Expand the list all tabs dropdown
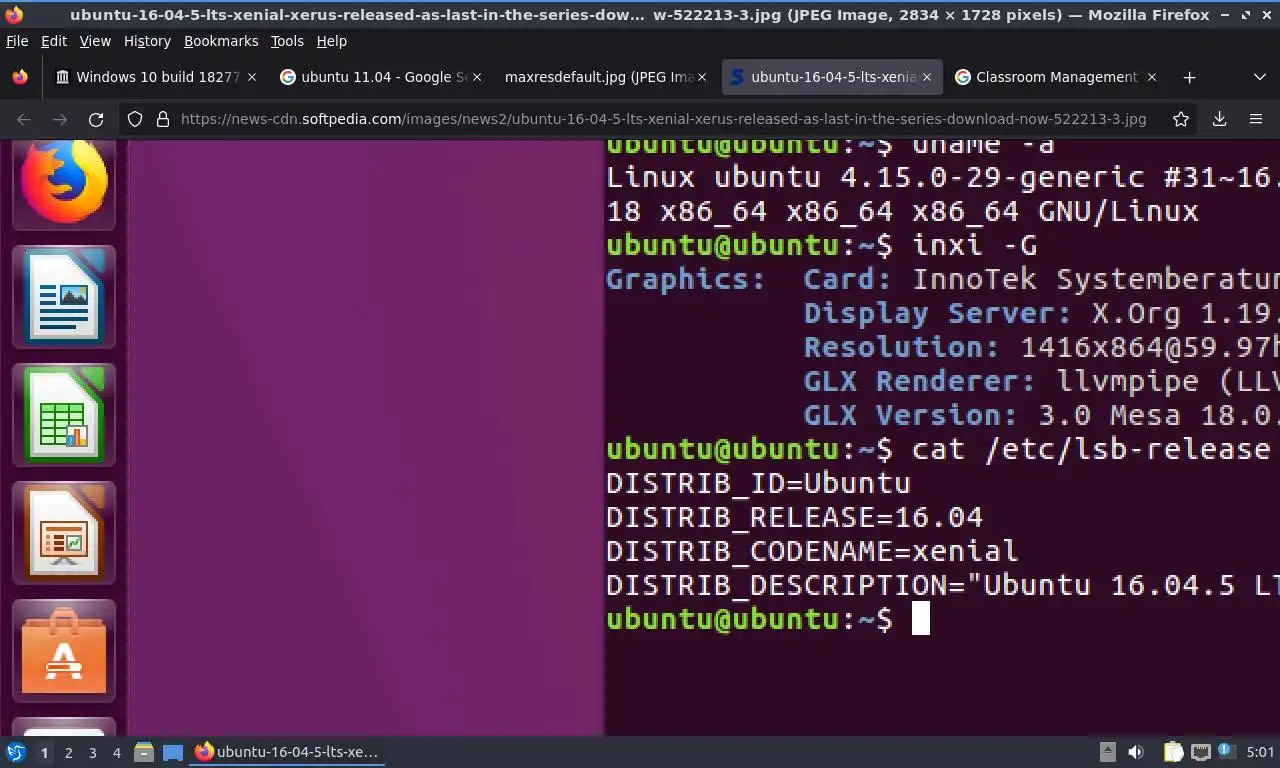Image resolution: width=1280 pixels, height=768 pixels. (x=1259, y=77)
